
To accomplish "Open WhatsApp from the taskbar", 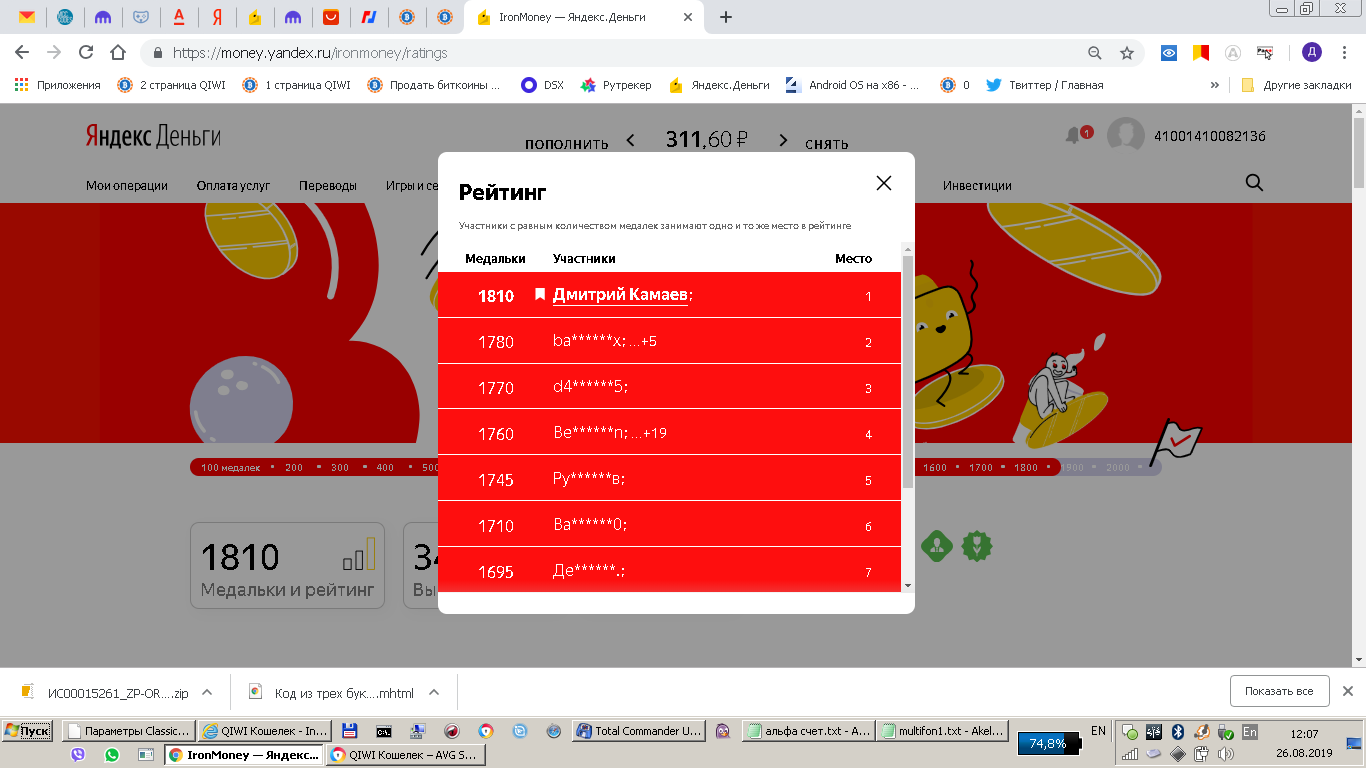I will (111, 755).
